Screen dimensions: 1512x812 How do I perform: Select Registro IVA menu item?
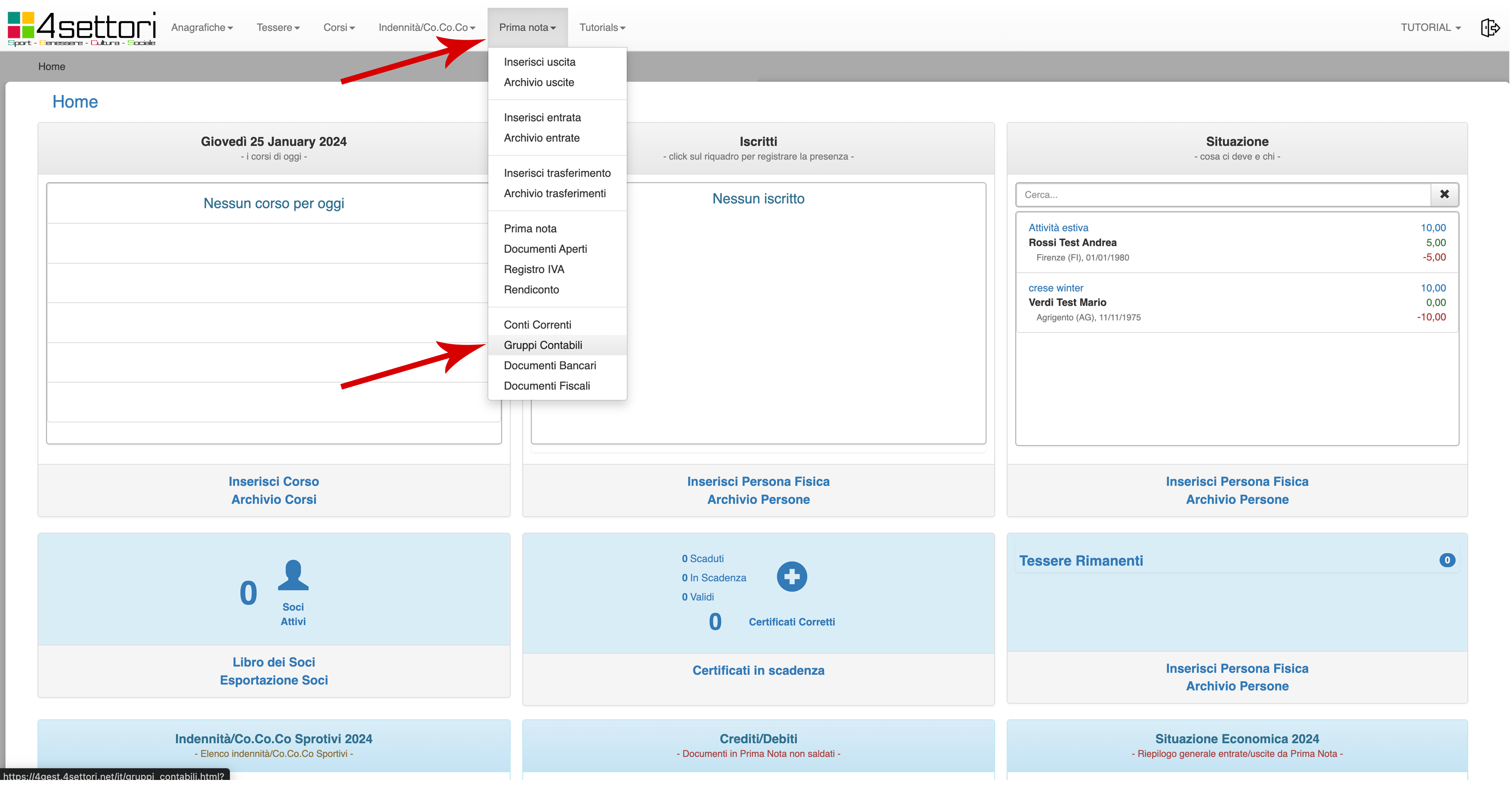[534, 269]
